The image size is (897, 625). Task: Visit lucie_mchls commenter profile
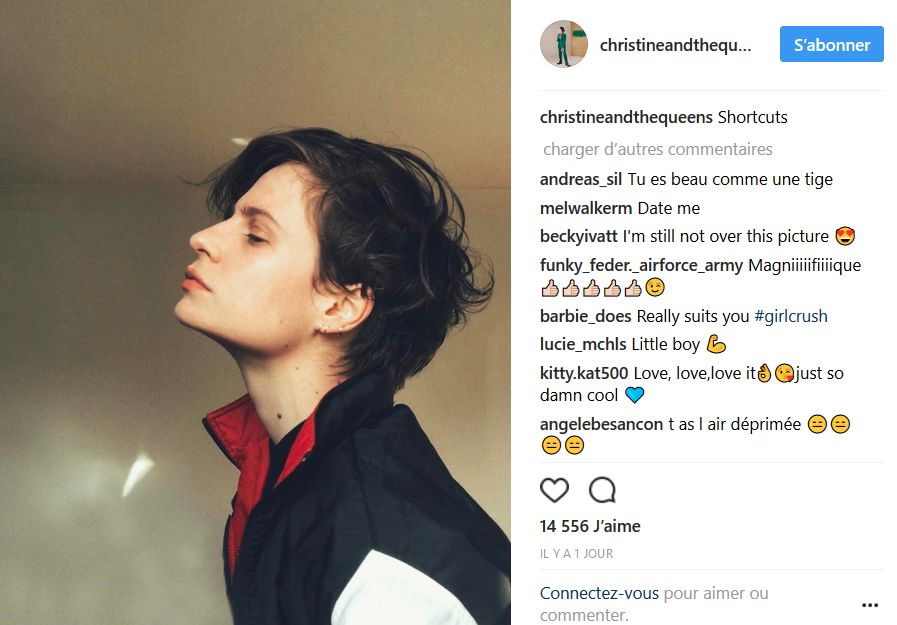click(x=583, y=344)
